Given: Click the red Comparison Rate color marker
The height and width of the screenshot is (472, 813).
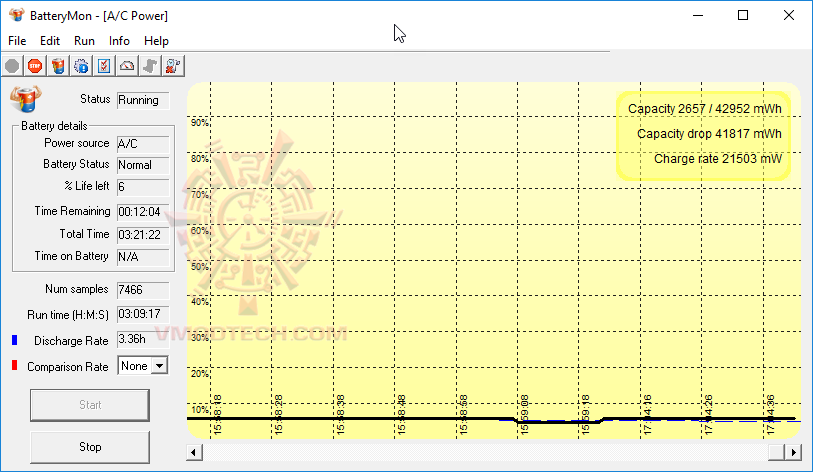Looking at the screenshot, I should (15, 366).
